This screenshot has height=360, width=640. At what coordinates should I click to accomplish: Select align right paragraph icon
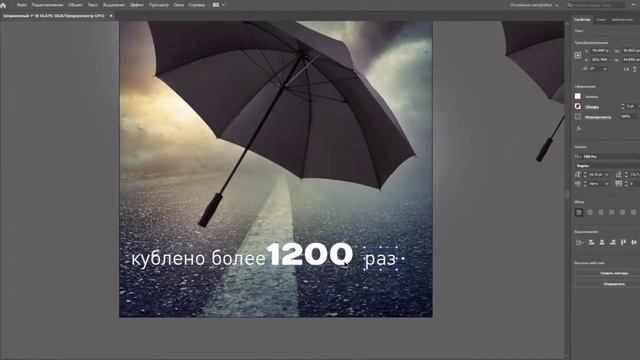tap(601, 212)
